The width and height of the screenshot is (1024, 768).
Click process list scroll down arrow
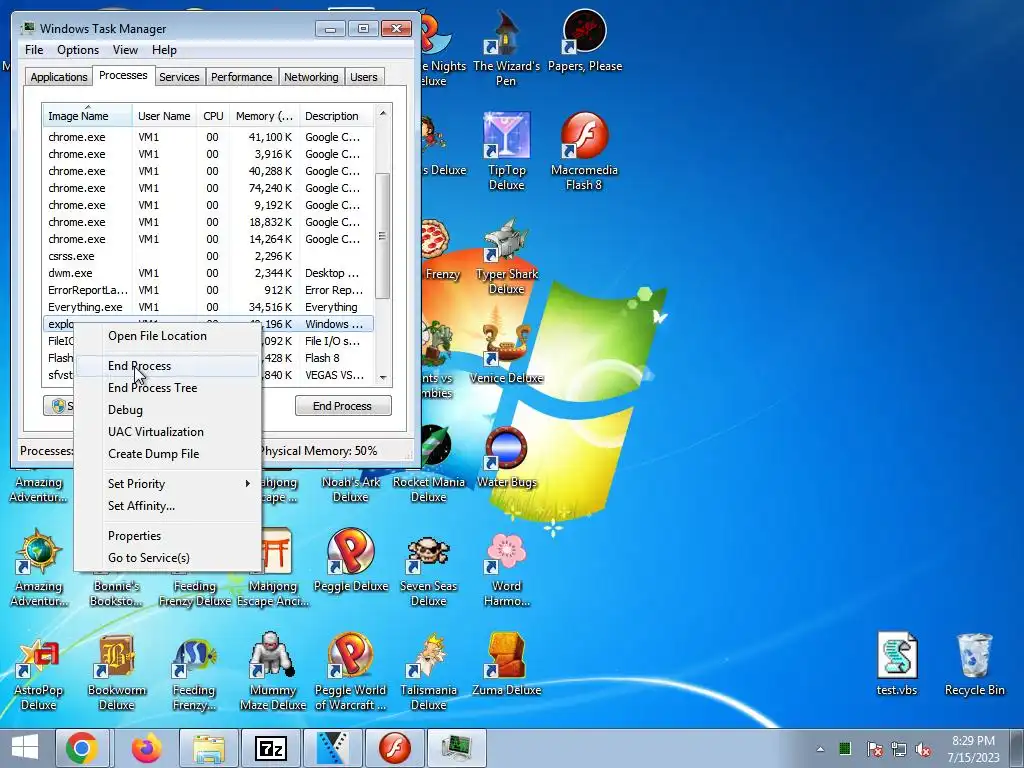click(383, 377)
